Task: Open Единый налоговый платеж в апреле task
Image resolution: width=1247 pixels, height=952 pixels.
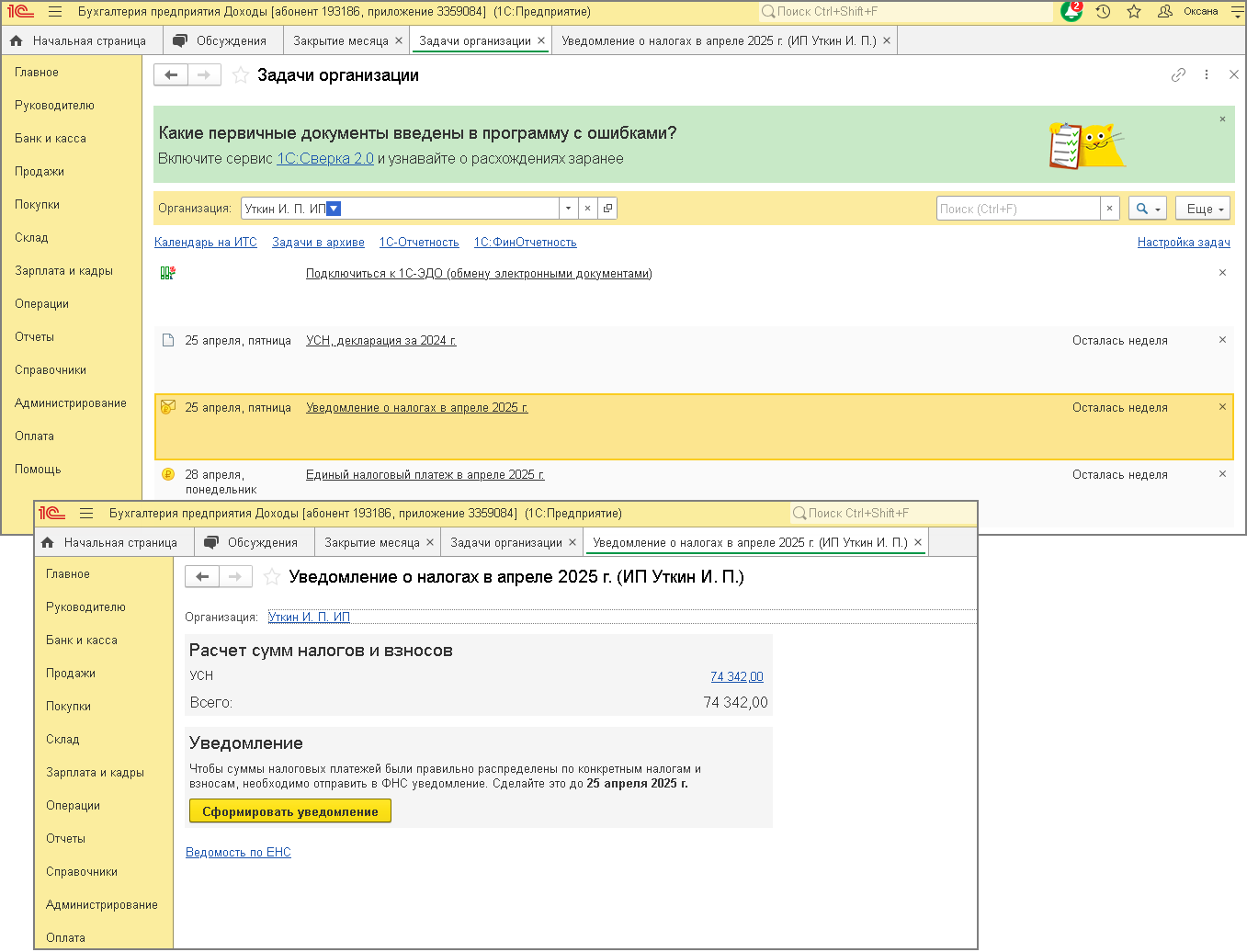Action: (x=425, y=475)
